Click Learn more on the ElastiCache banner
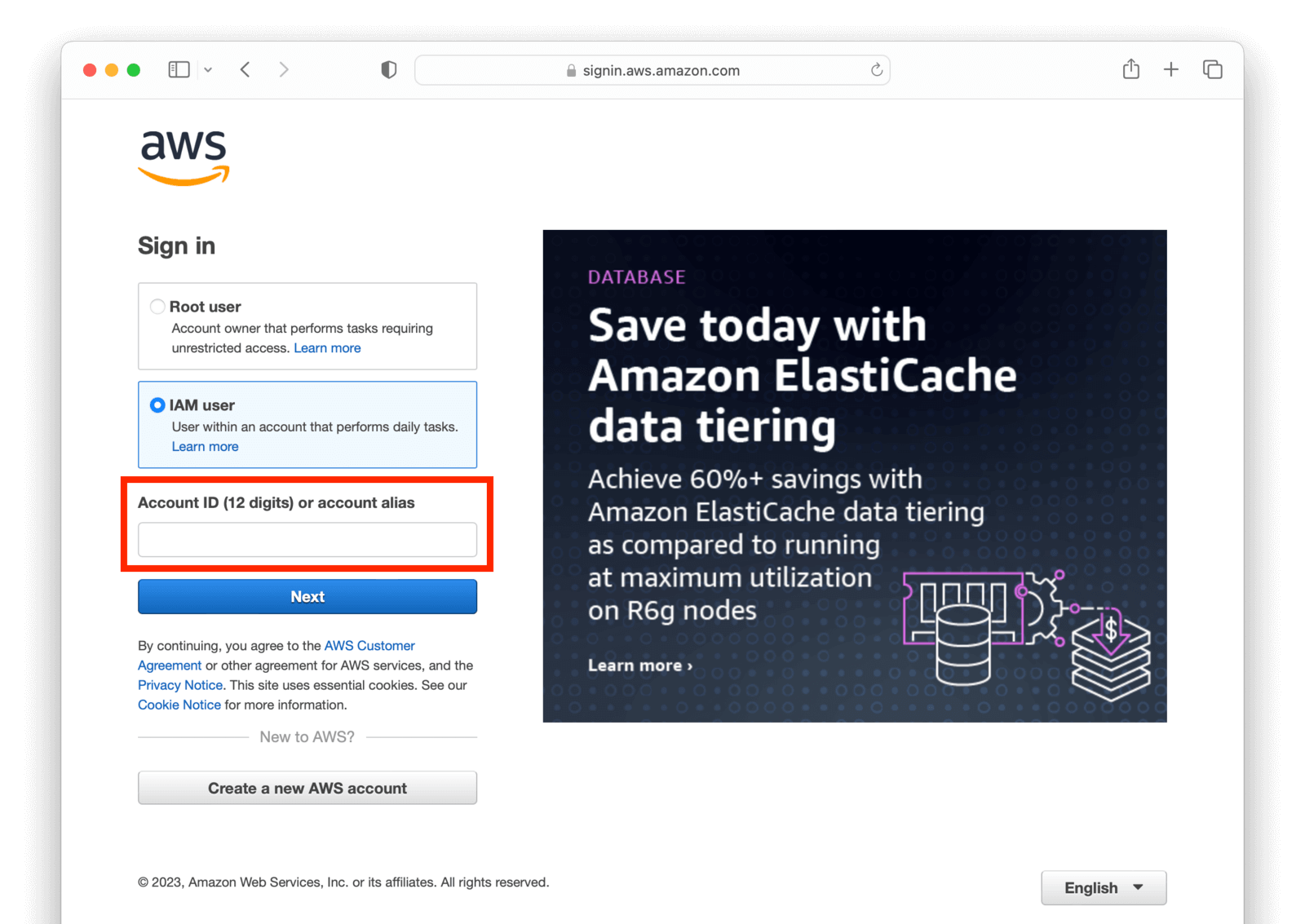 (x=639, y=665)
